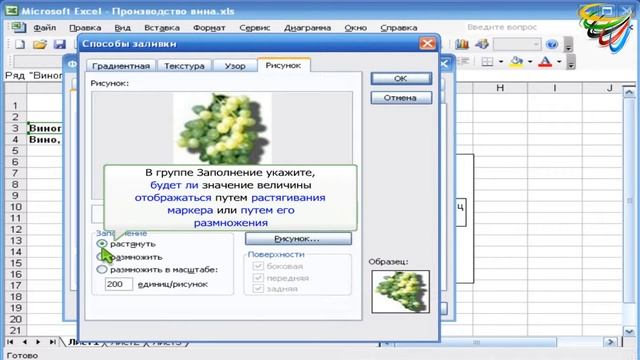Switch to the Узор tab
This screenshot has height=360, width=640.
(235, 66)
